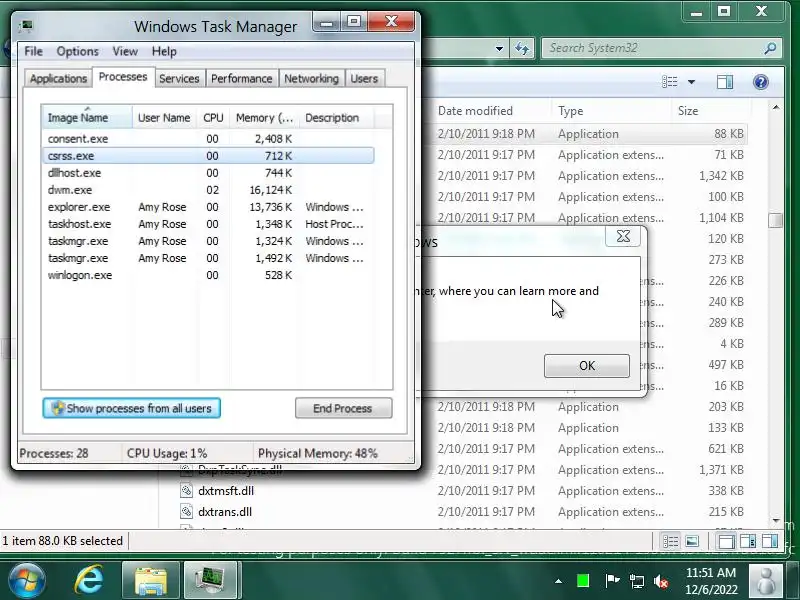Viewport: 800px width, 600px height.
Task: Click the search magnifier in System32 box
Action: click(770, 48)
